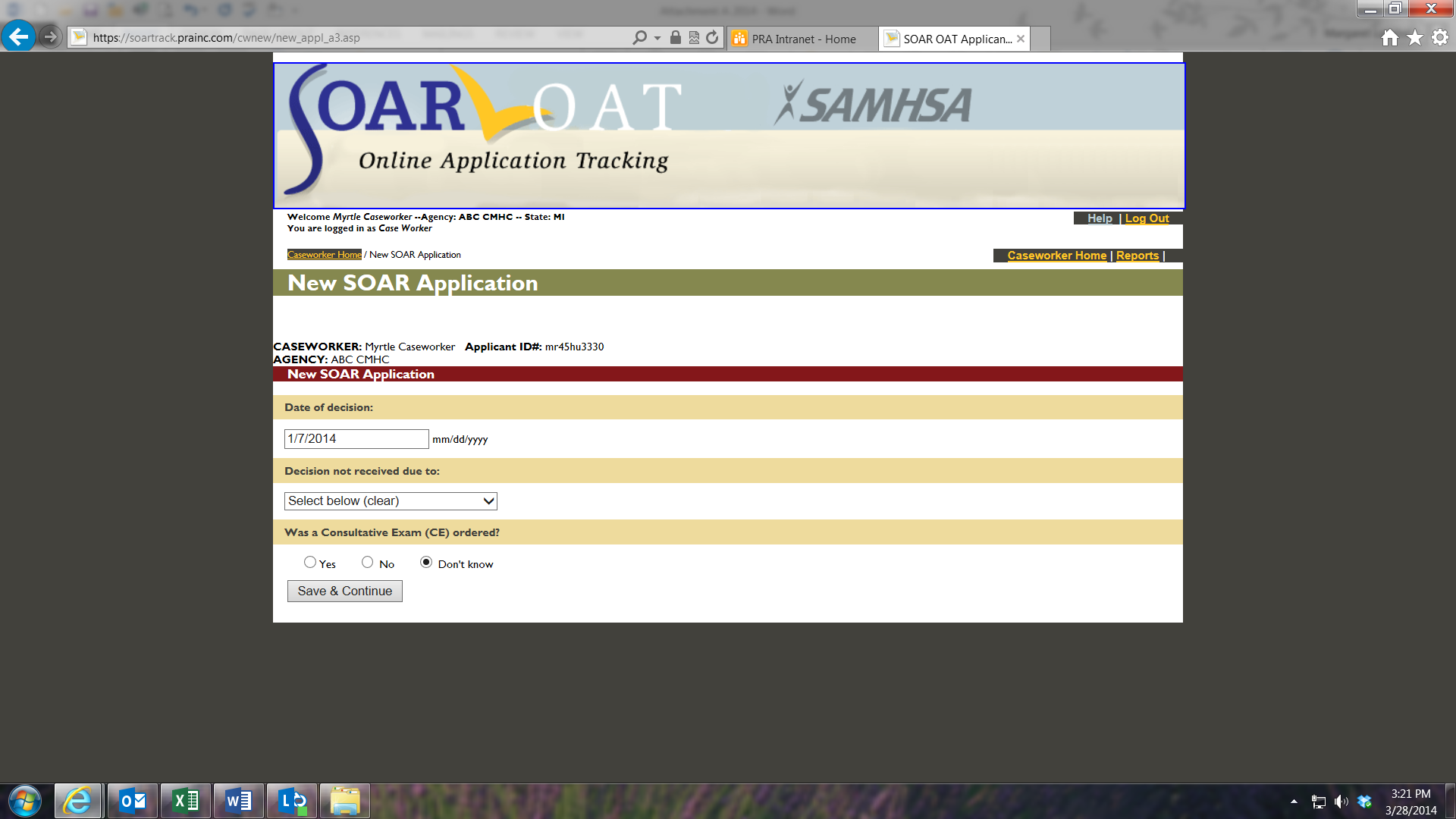Click the security lock icon in address bar

tap(675, 37)
